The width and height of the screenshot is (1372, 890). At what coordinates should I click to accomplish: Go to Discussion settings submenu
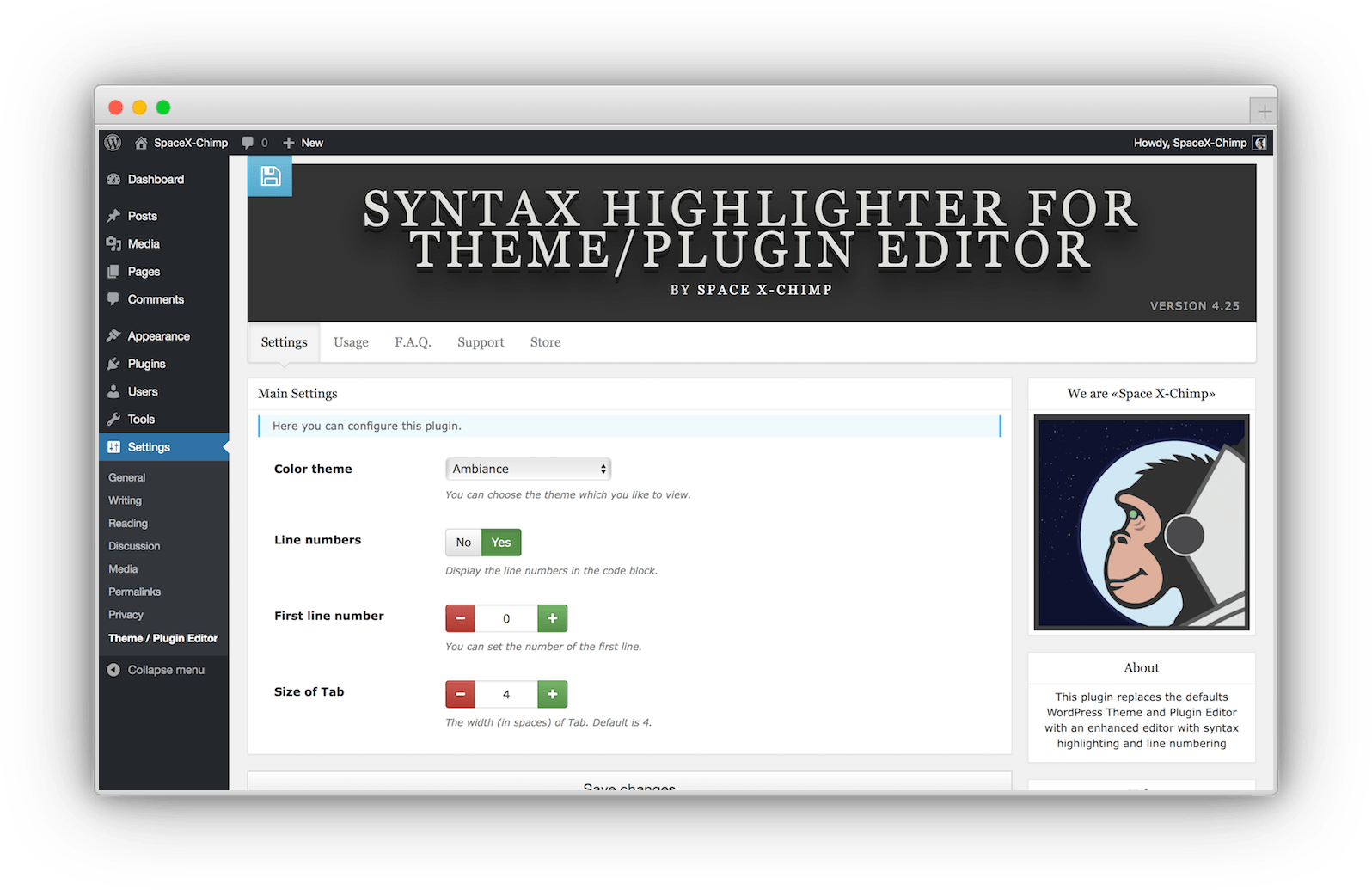click(134, 546)
